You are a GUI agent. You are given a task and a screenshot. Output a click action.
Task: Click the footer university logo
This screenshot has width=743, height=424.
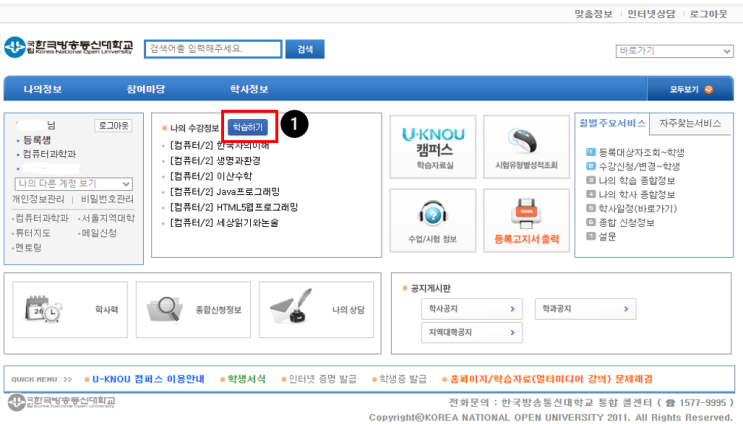(x=62, y=402)
